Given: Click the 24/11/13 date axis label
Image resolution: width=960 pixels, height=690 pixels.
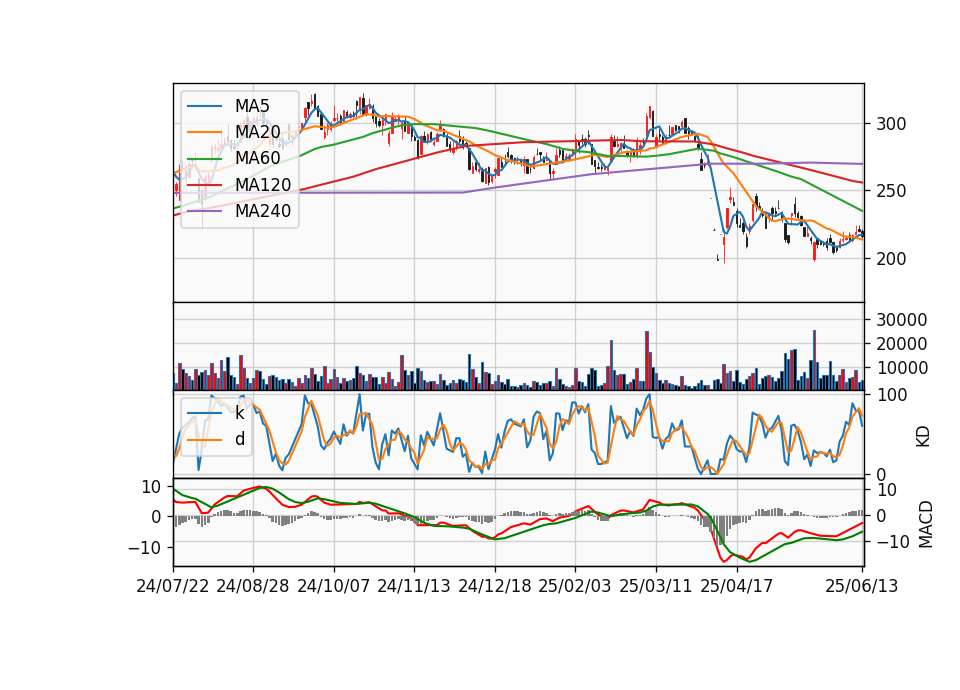Looking at the screenshot, I should [x=414, y=586].
